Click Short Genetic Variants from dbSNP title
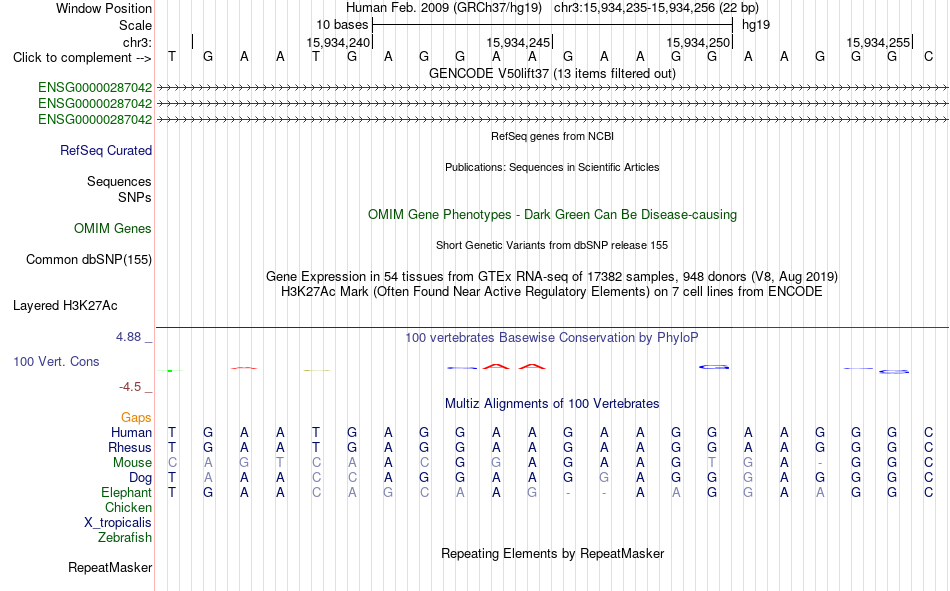Screen dimensions: 950x591 click(552, 245)
